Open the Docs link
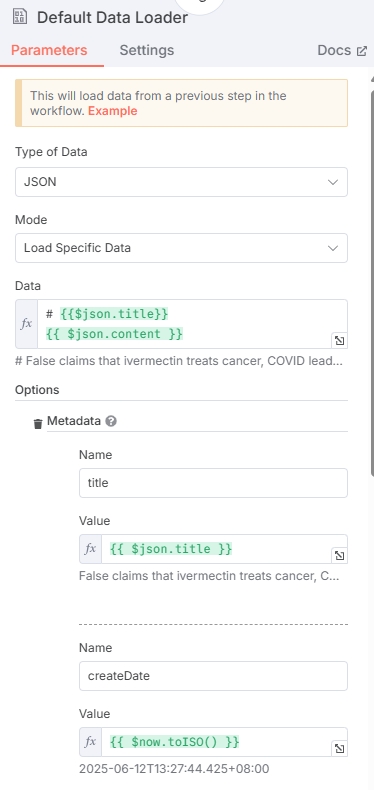The width and height of the screenshot is (374, 790). [334, 50]
